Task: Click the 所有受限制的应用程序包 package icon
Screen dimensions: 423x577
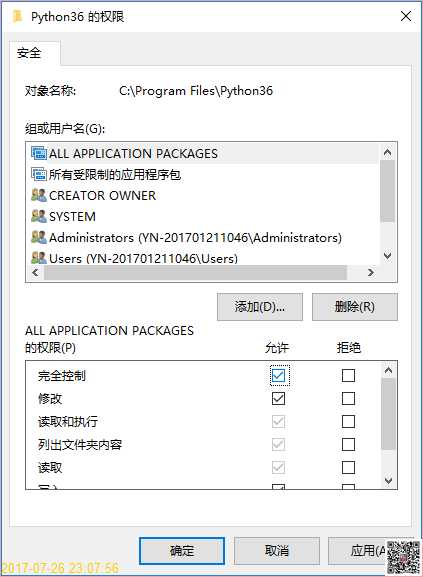Action: tap(39, 174)
